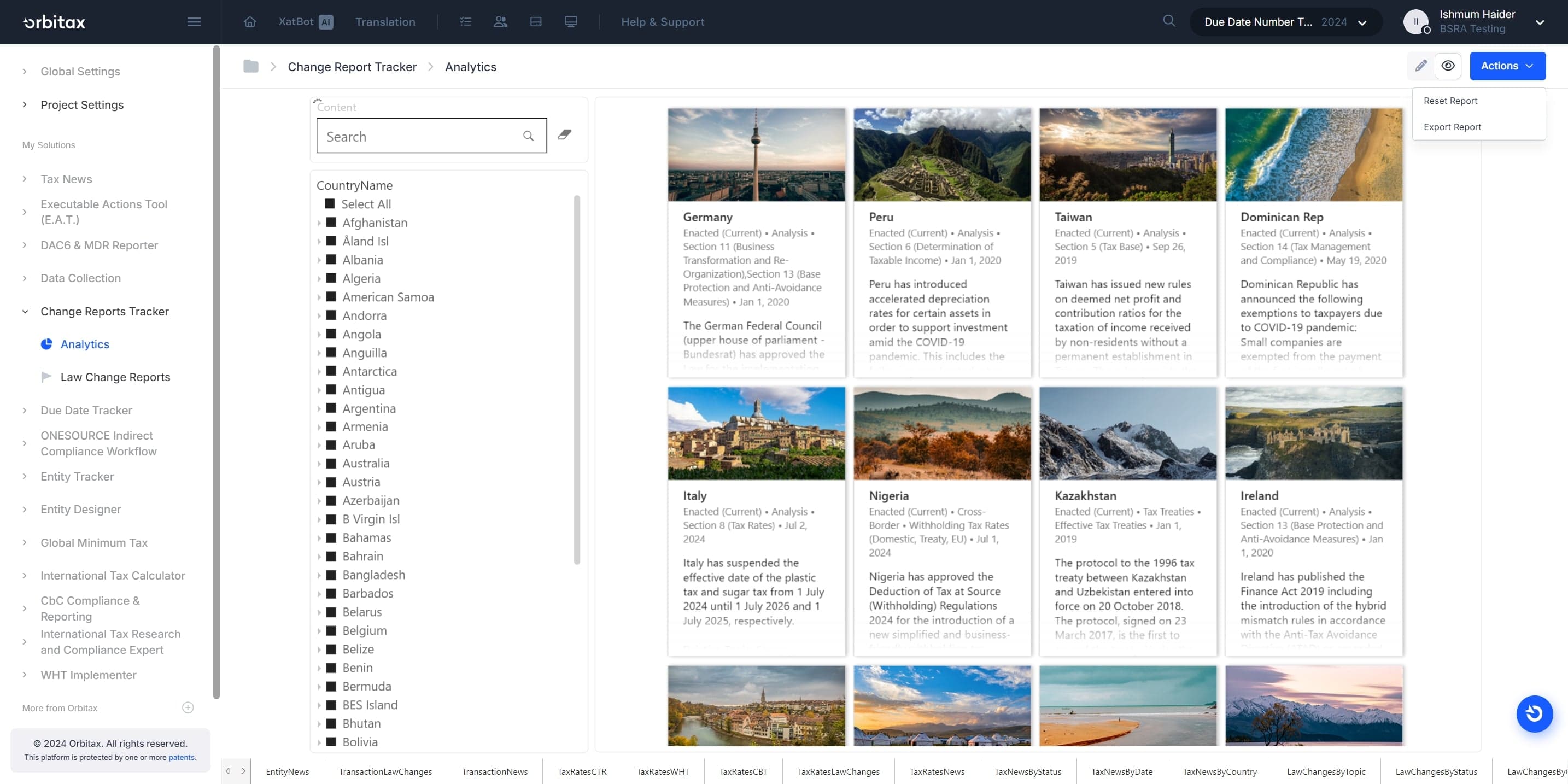Clear filter with eraser icon

click(564, 134)
